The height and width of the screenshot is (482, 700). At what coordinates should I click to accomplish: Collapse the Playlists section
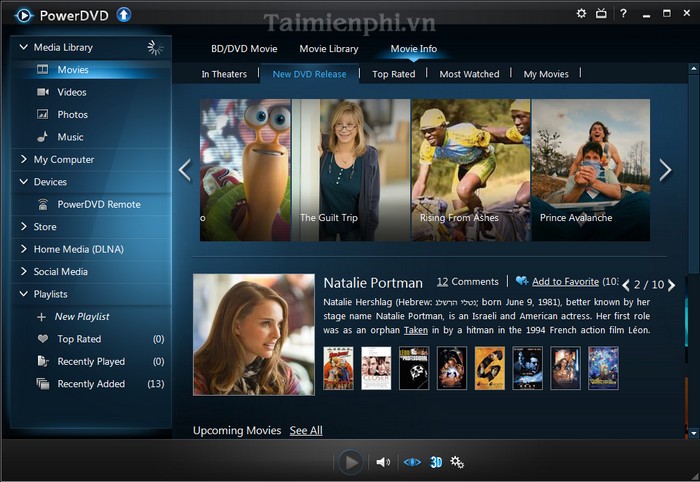[24, 294]
